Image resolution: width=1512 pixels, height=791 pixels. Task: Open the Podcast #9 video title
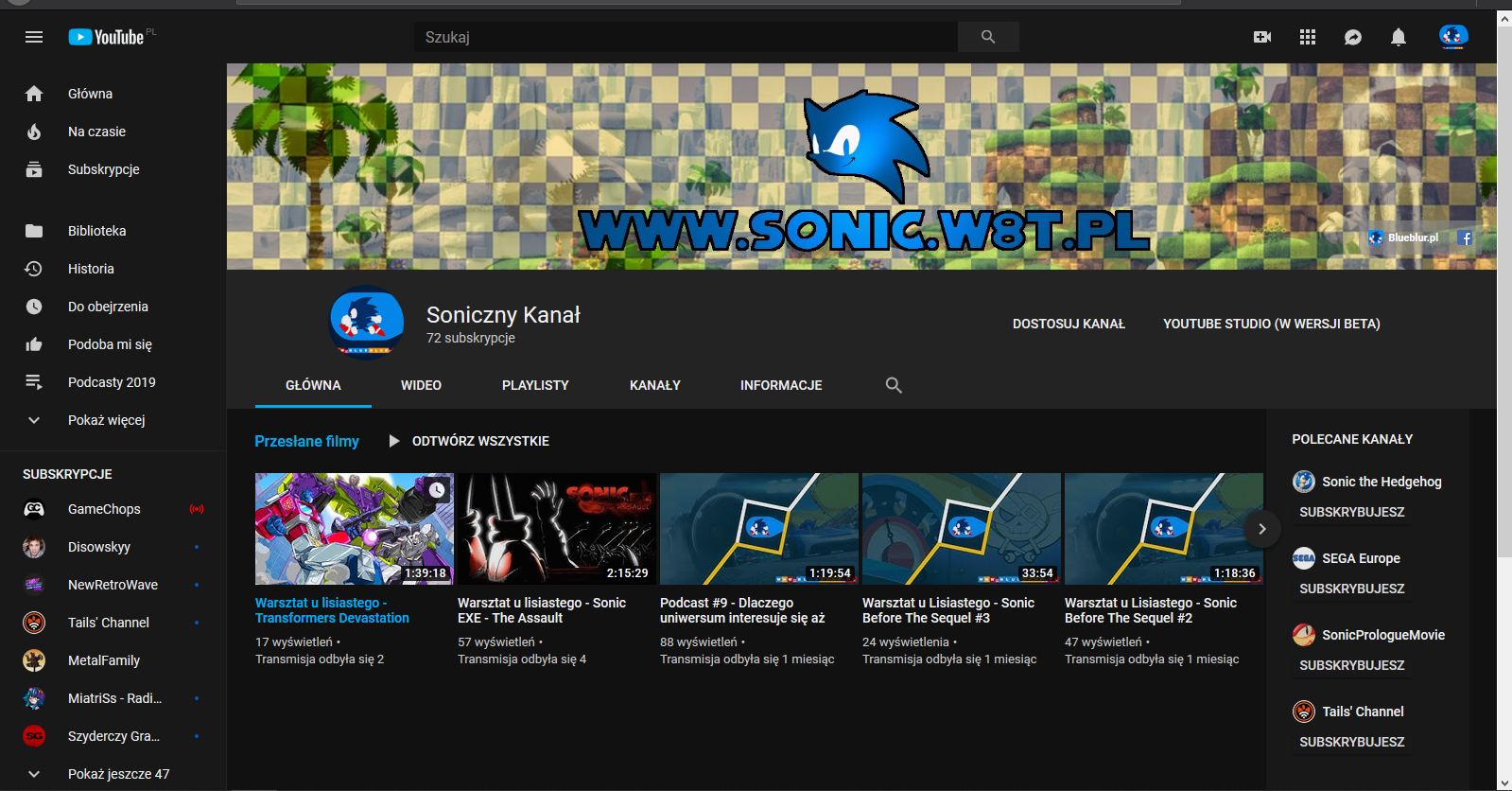pos(742,610)
